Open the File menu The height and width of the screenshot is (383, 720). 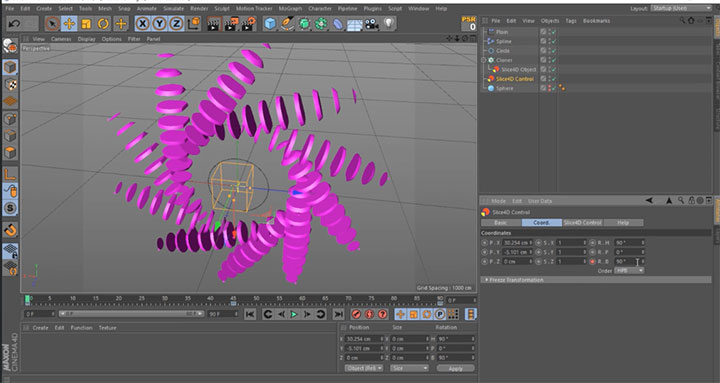[x=10, y=8]
